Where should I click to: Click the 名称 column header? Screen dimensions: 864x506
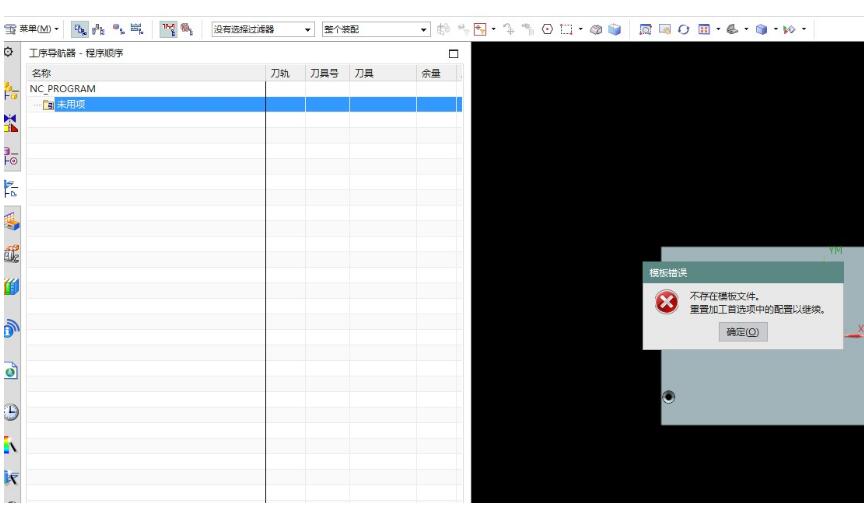42,73
